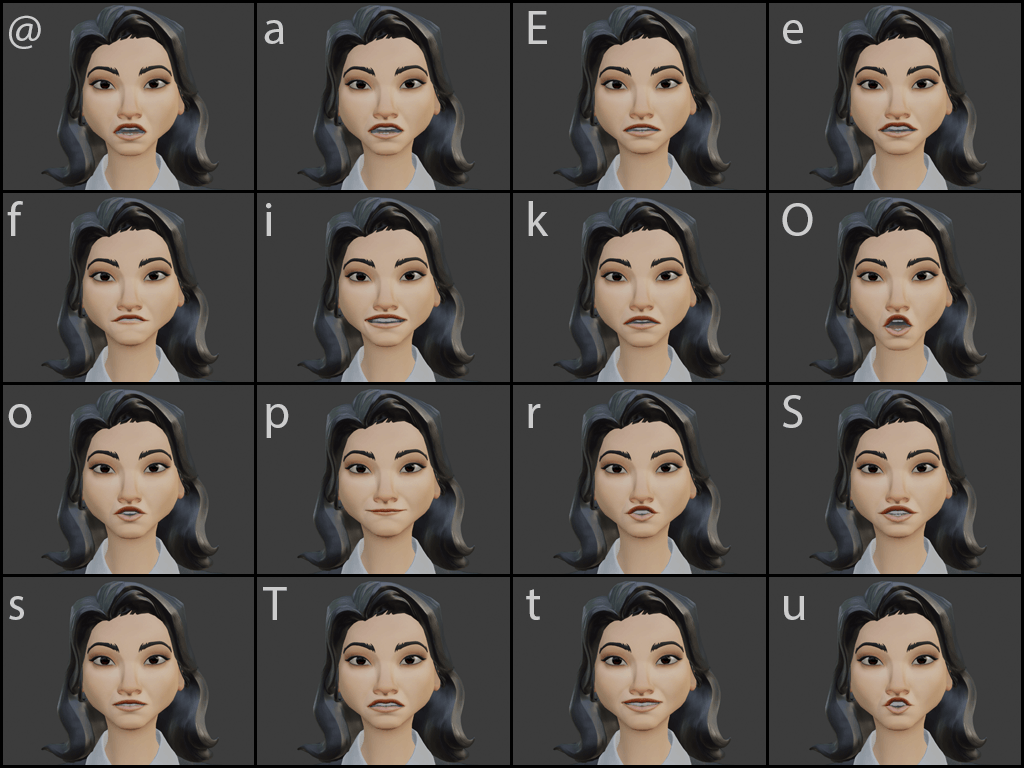Pick the uppercase 'T' viseme thumbnail

pos(383,671)
